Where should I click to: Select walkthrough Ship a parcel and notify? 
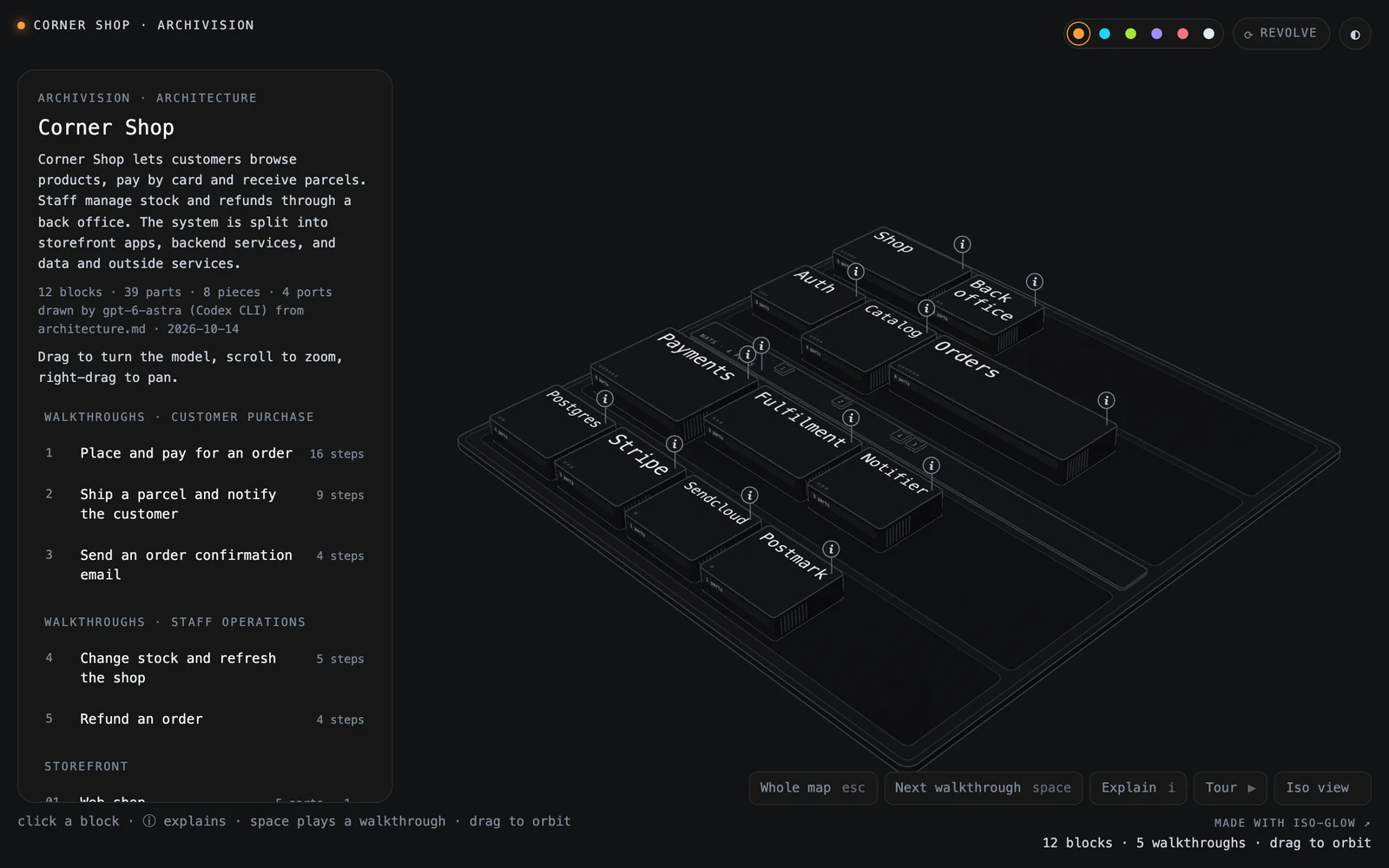(x=205, y=504)
